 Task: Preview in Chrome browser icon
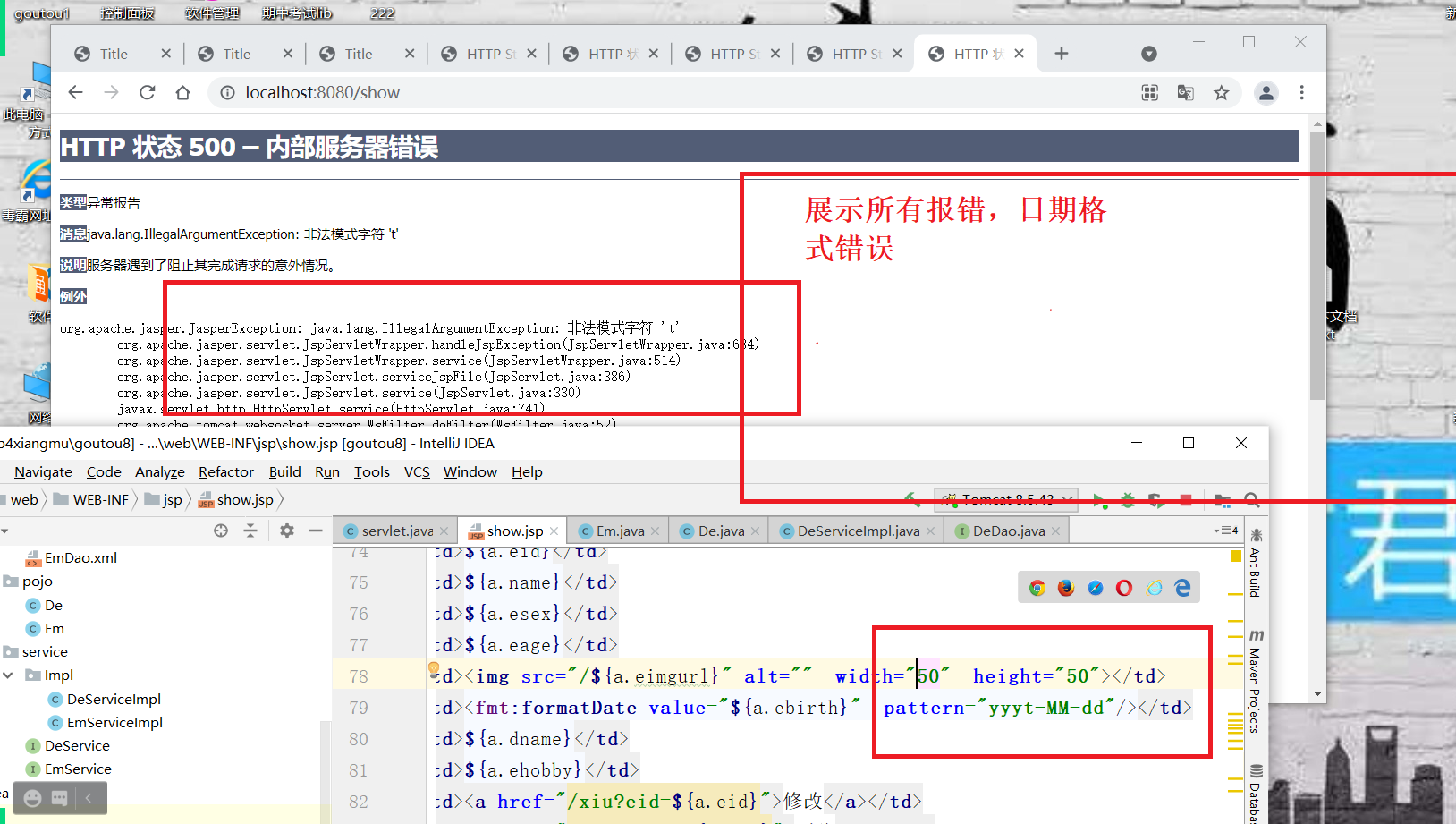(1037, 588)
